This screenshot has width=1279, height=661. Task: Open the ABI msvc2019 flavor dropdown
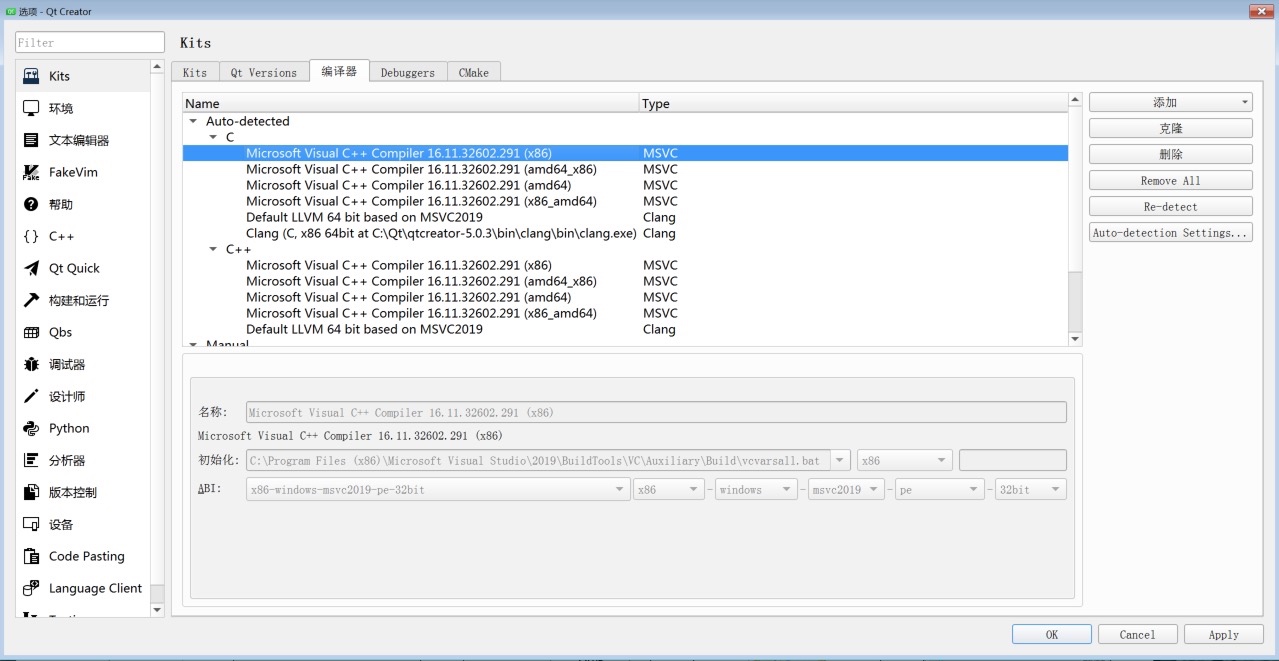pyautogui.click(x=846, y=490)
